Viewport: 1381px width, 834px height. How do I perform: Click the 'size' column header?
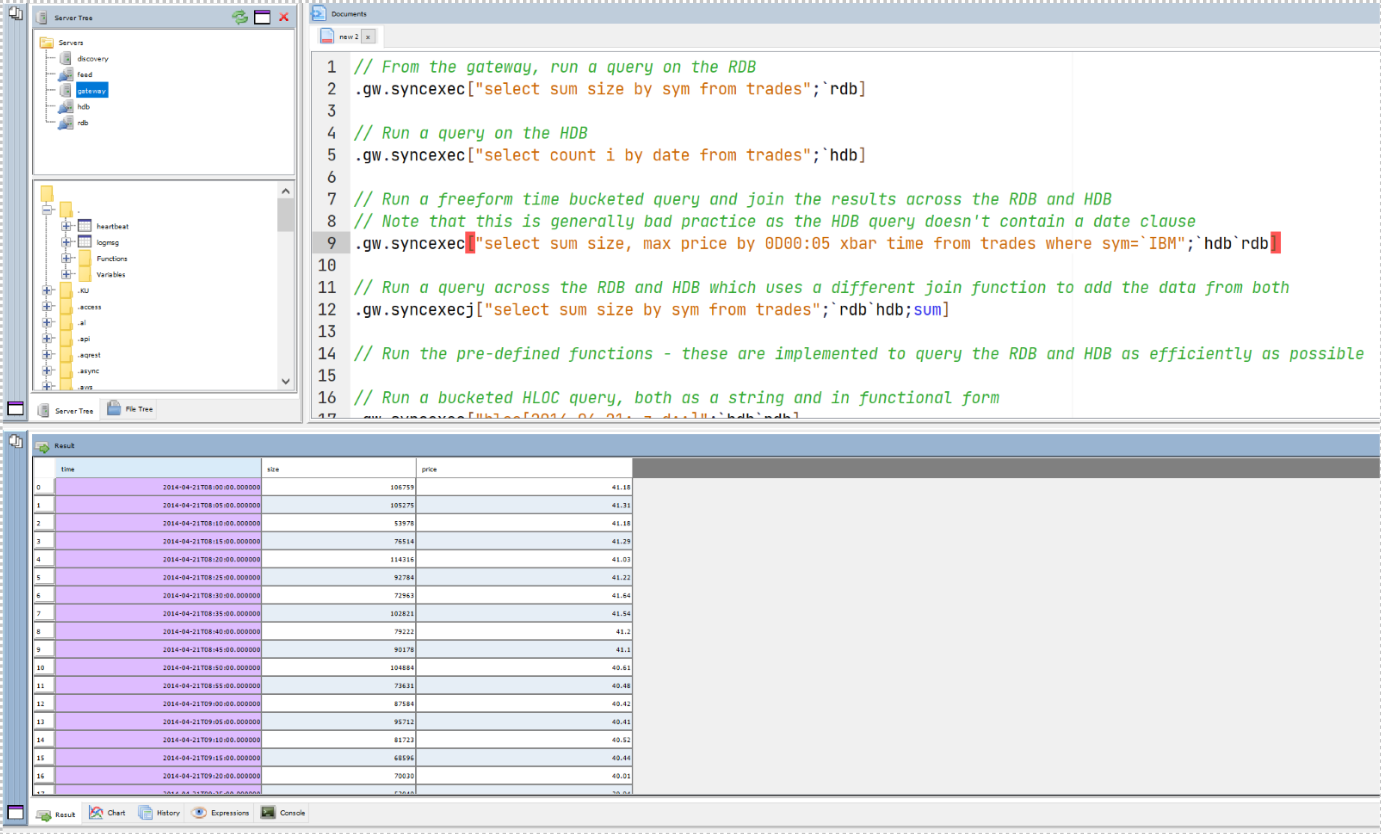coord(339,468)
